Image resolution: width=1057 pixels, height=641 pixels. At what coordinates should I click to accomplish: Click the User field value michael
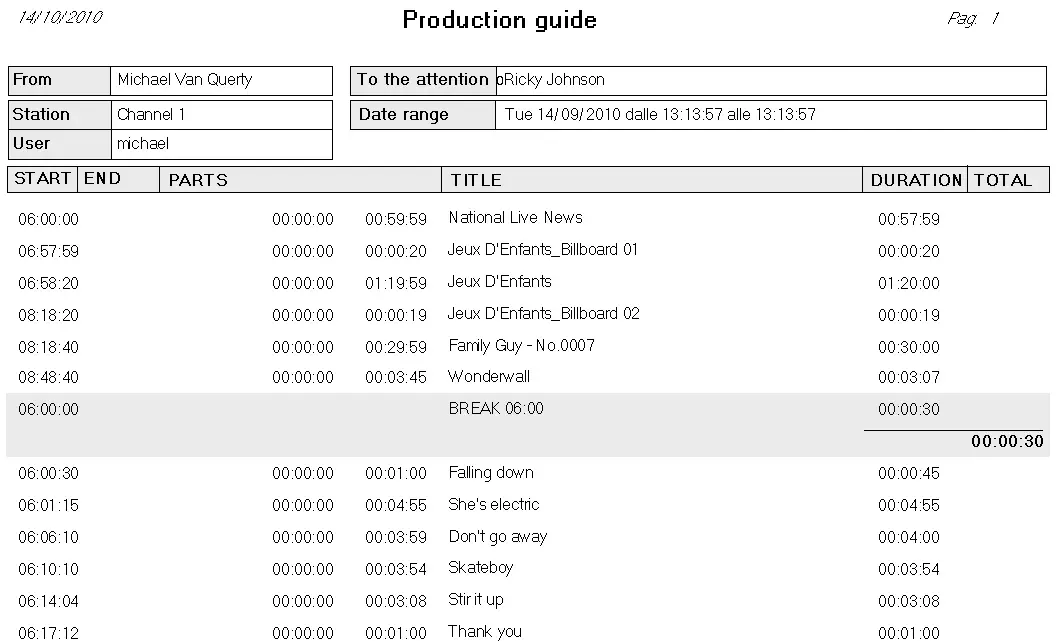click(x=143, y=144)
